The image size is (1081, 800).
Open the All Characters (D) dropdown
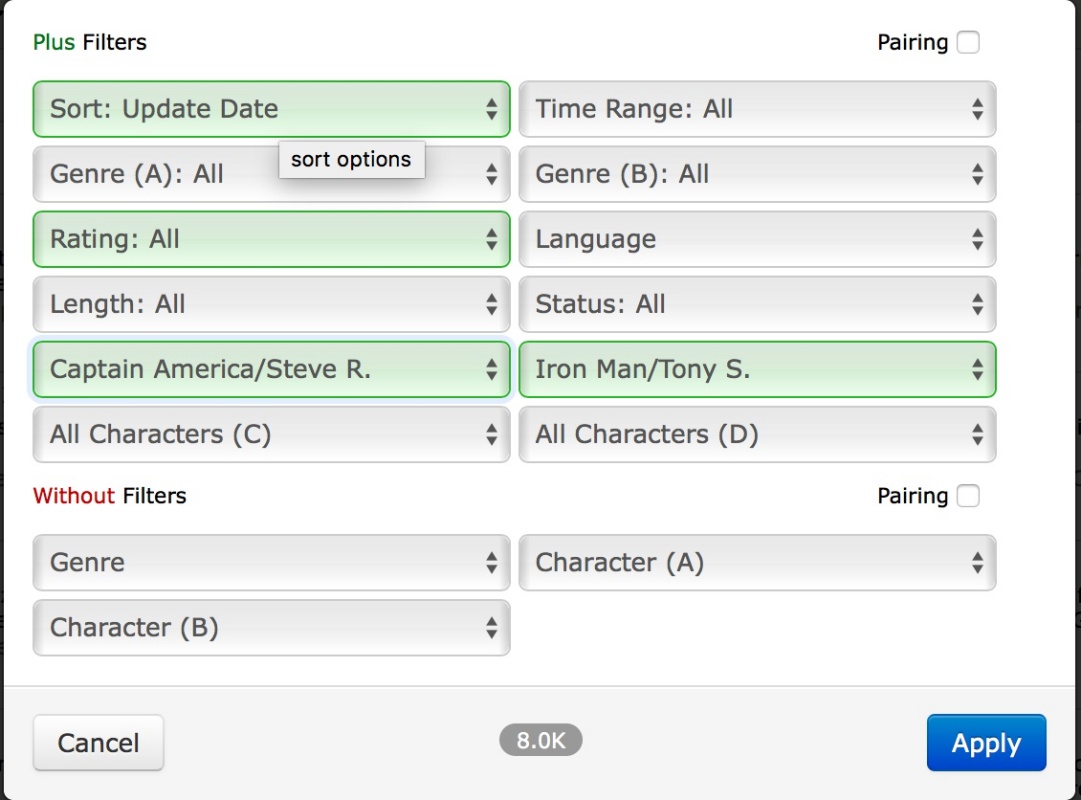click(757, 434)
